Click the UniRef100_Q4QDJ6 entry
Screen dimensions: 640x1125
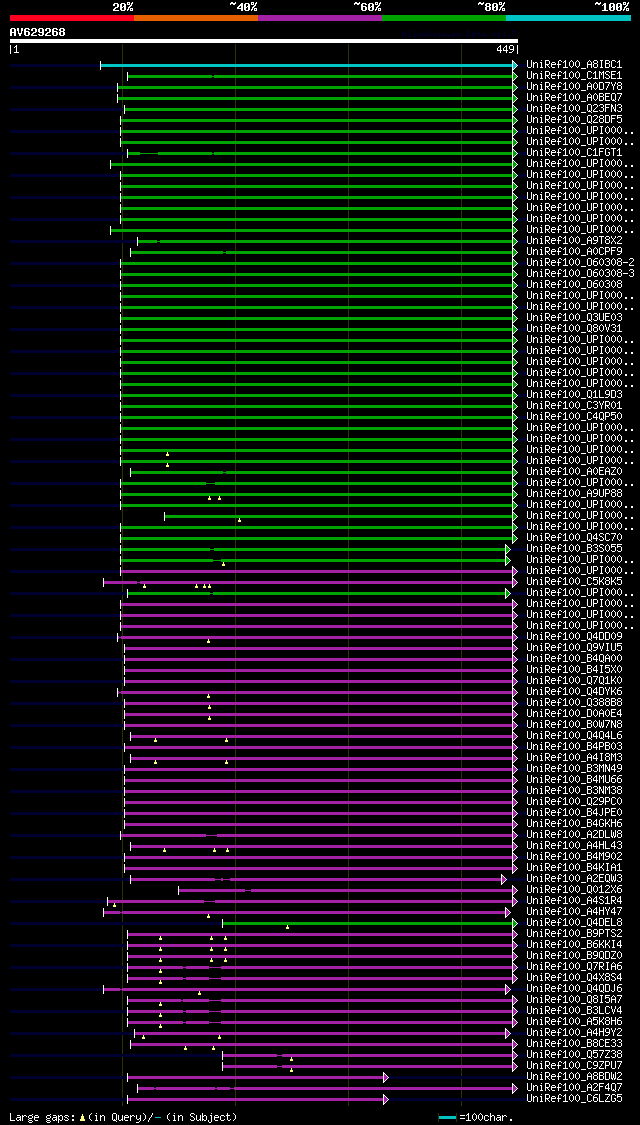coord(574,989)
